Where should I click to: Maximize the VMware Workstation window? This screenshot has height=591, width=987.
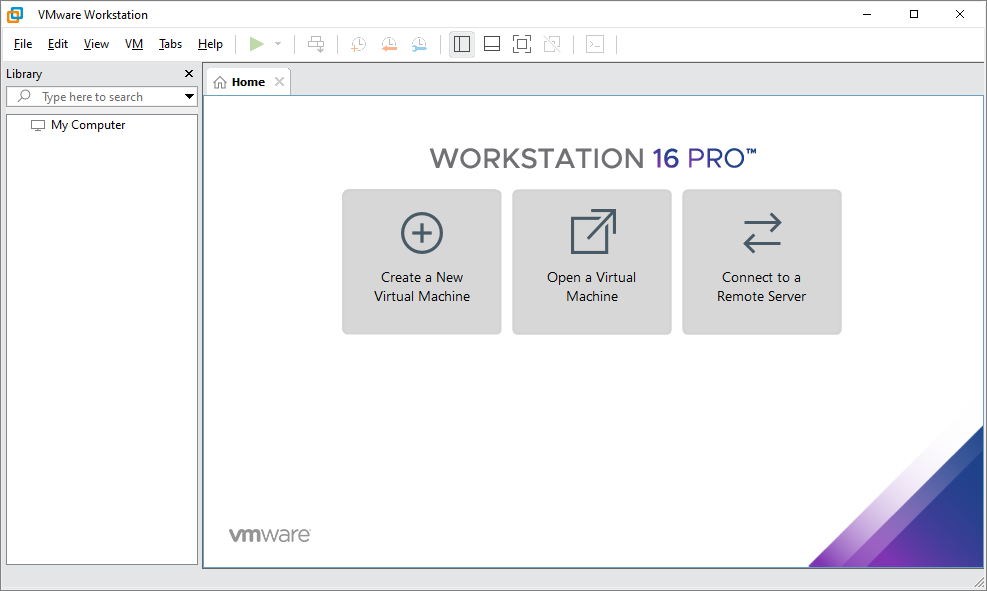pos(914,14)
